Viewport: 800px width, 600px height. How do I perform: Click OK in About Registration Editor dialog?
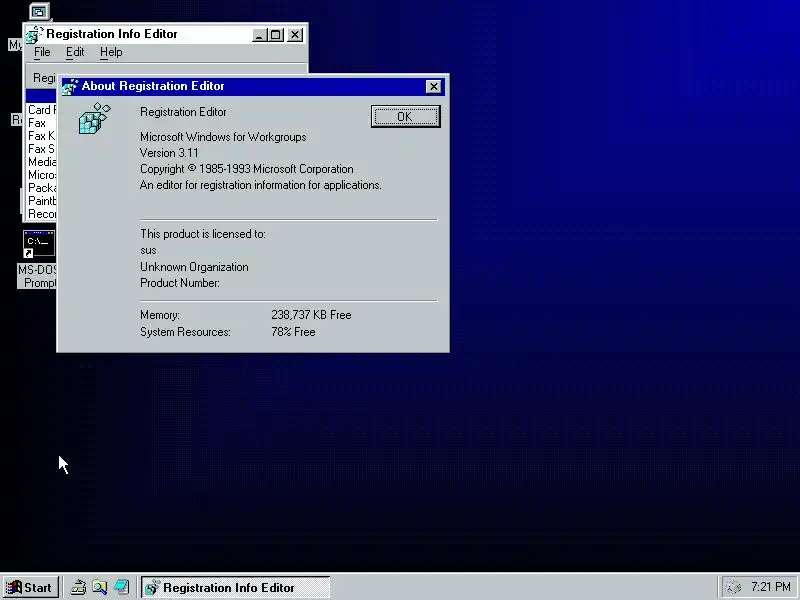405,117
